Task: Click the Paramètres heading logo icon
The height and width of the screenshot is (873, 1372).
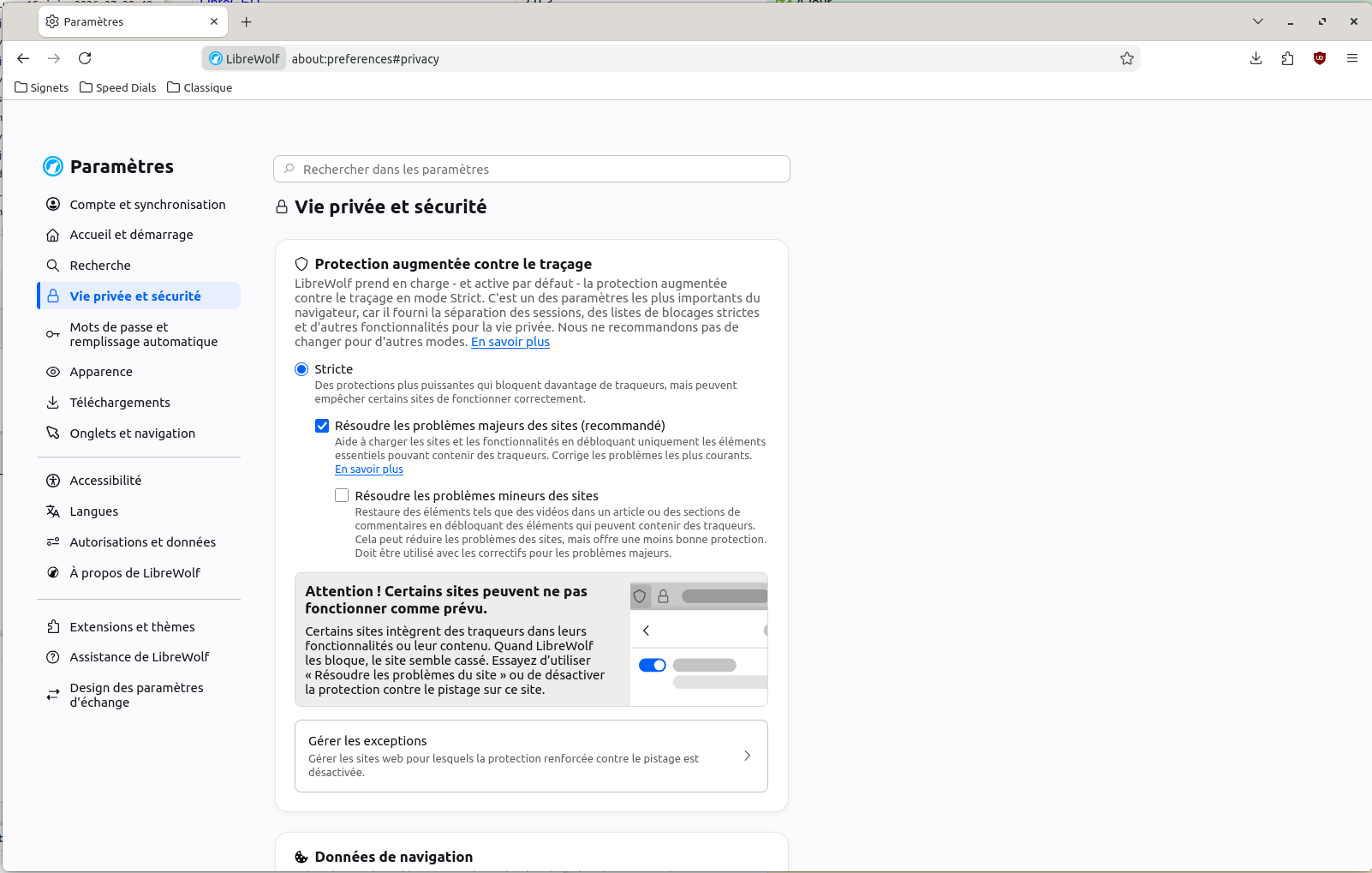Action: tap(53, 166)
